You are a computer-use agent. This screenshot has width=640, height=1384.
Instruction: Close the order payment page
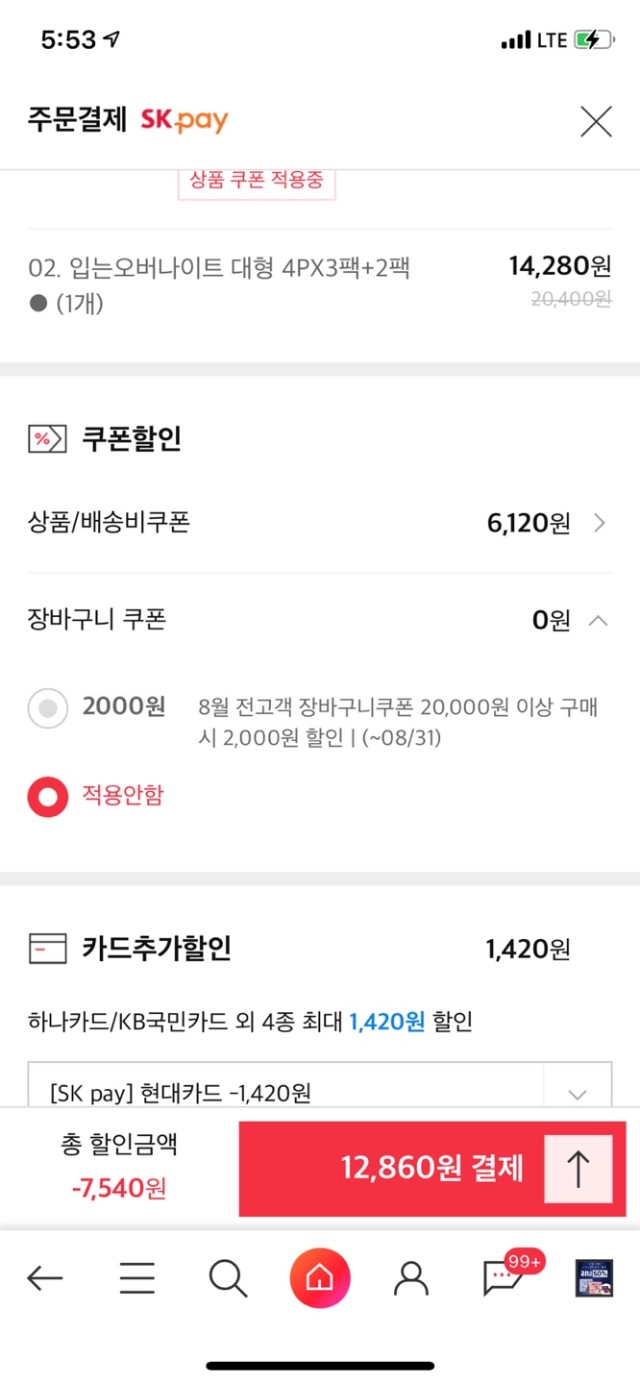tap(596, 122)
